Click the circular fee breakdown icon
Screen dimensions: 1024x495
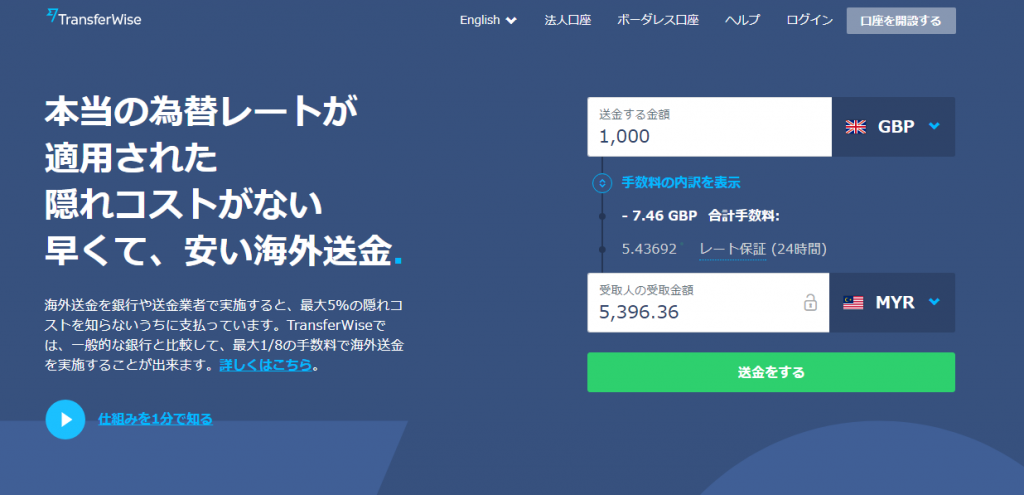[x=601, y=183]
